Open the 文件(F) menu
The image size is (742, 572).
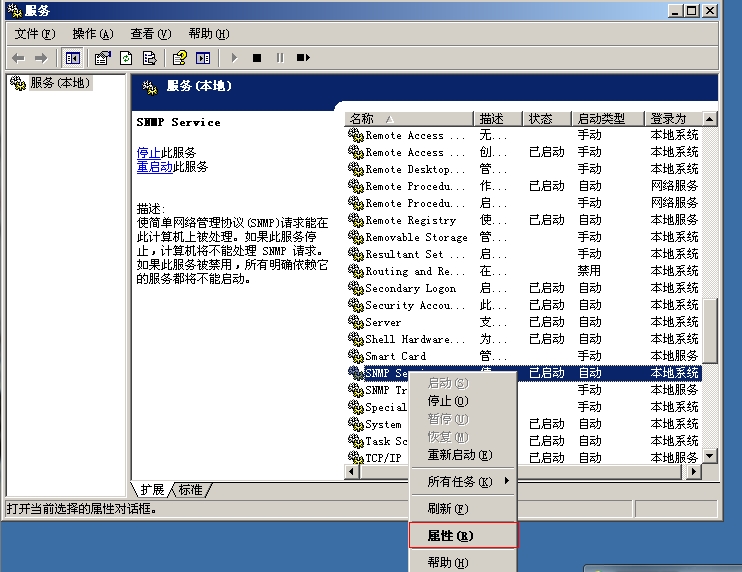(35, 34)
